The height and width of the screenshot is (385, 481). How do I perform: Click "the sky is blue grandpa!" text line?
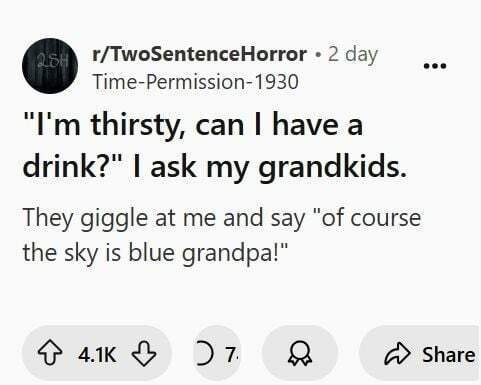(x=155, y=253)
